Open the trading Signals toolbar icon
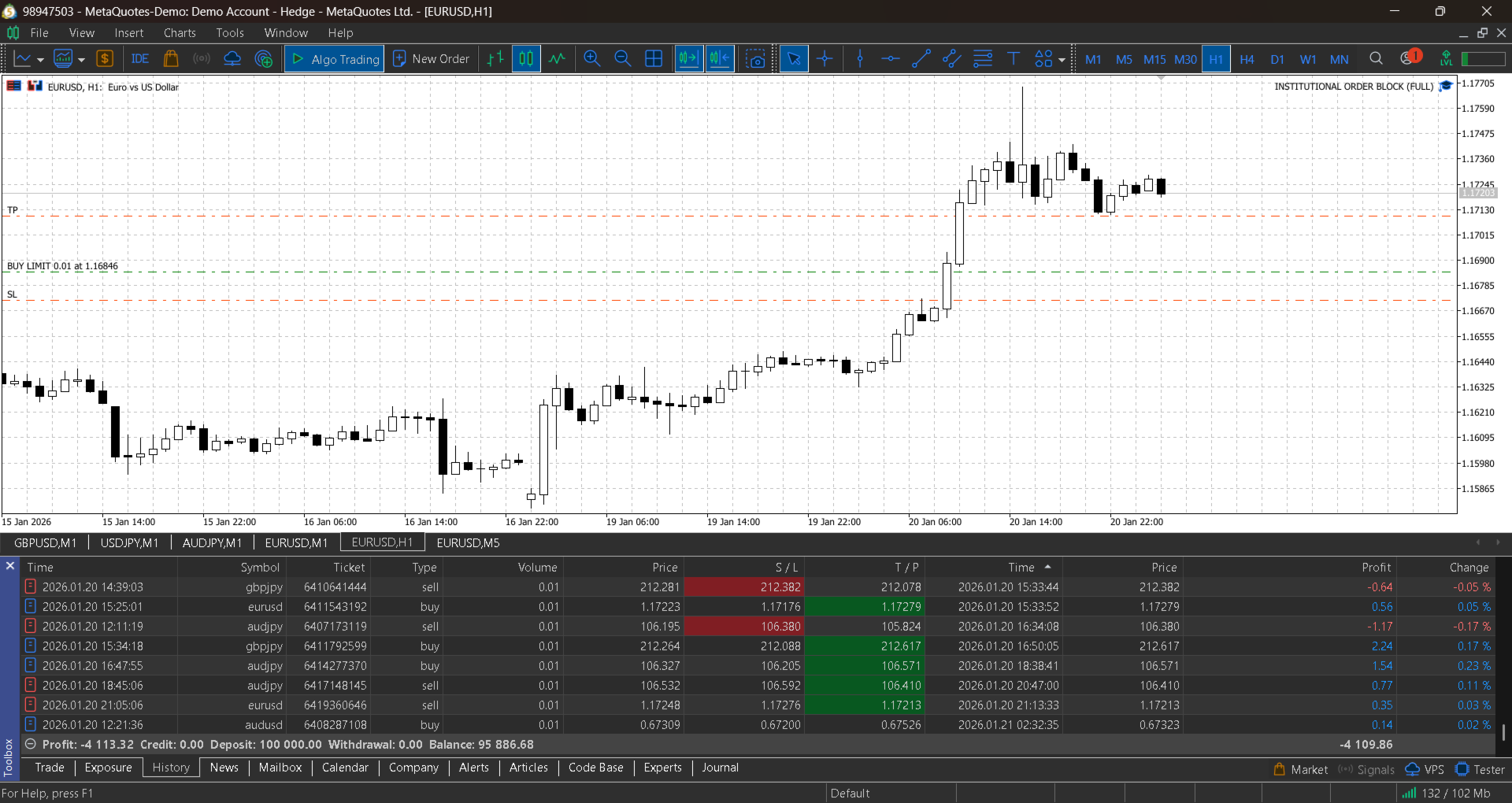The width and height of the screenshot is (1512, 803). pos(202,59)
